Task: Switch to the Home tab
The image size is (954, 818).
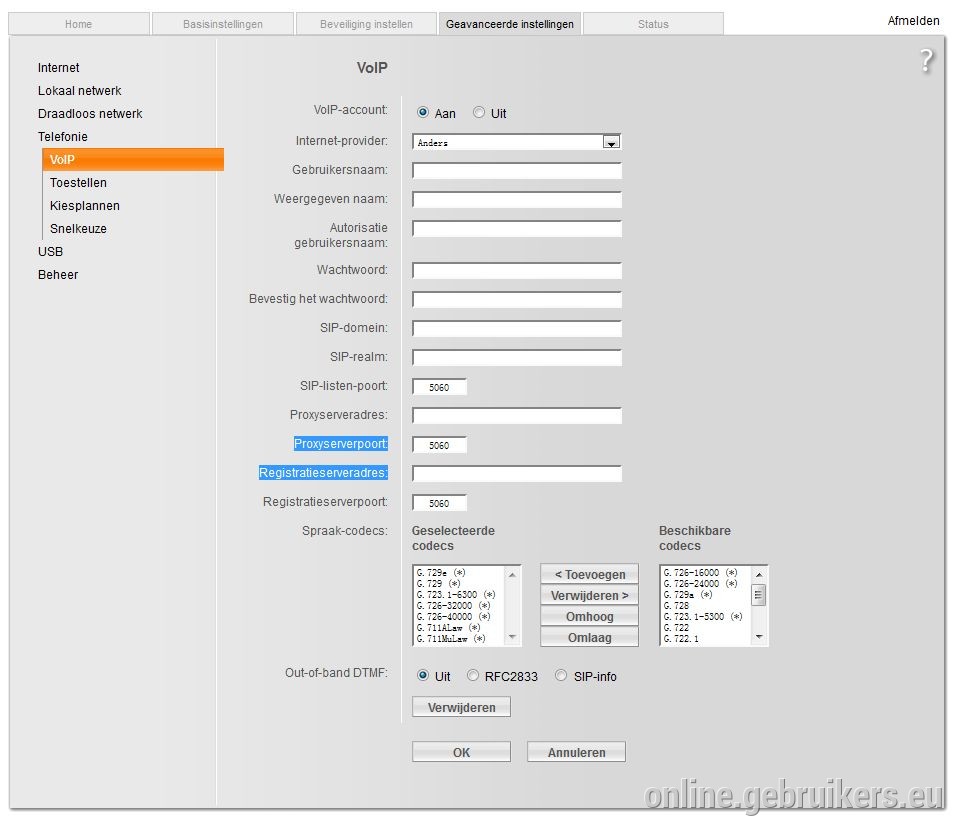Action: pyautogui.click(x=78, y=24)
